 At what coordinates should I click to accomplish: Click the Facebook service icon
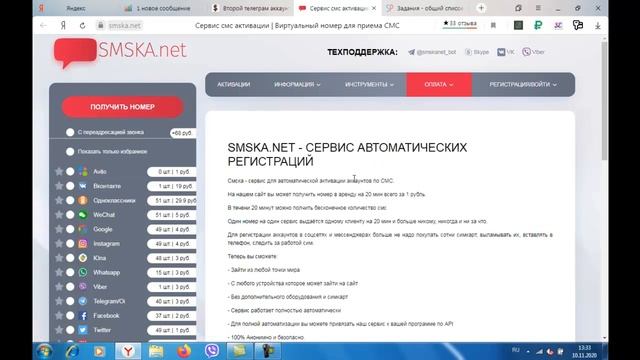[x=83, y=316]
